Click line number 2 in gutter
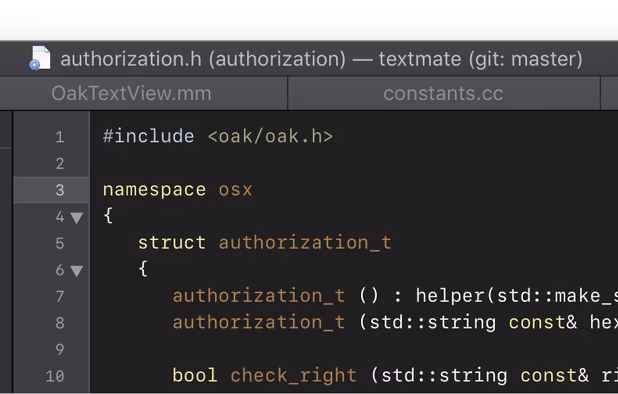Image resolution: width=618 pixels, height=394 pixels. [60, 164]
